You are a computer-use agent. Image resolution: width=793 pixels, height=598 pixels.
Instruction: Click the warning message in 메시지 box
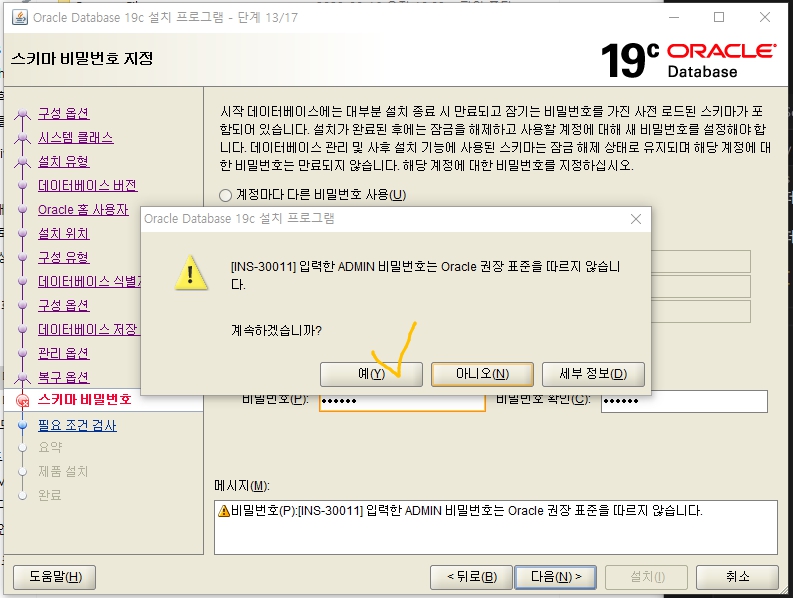[x=466, y=510]
